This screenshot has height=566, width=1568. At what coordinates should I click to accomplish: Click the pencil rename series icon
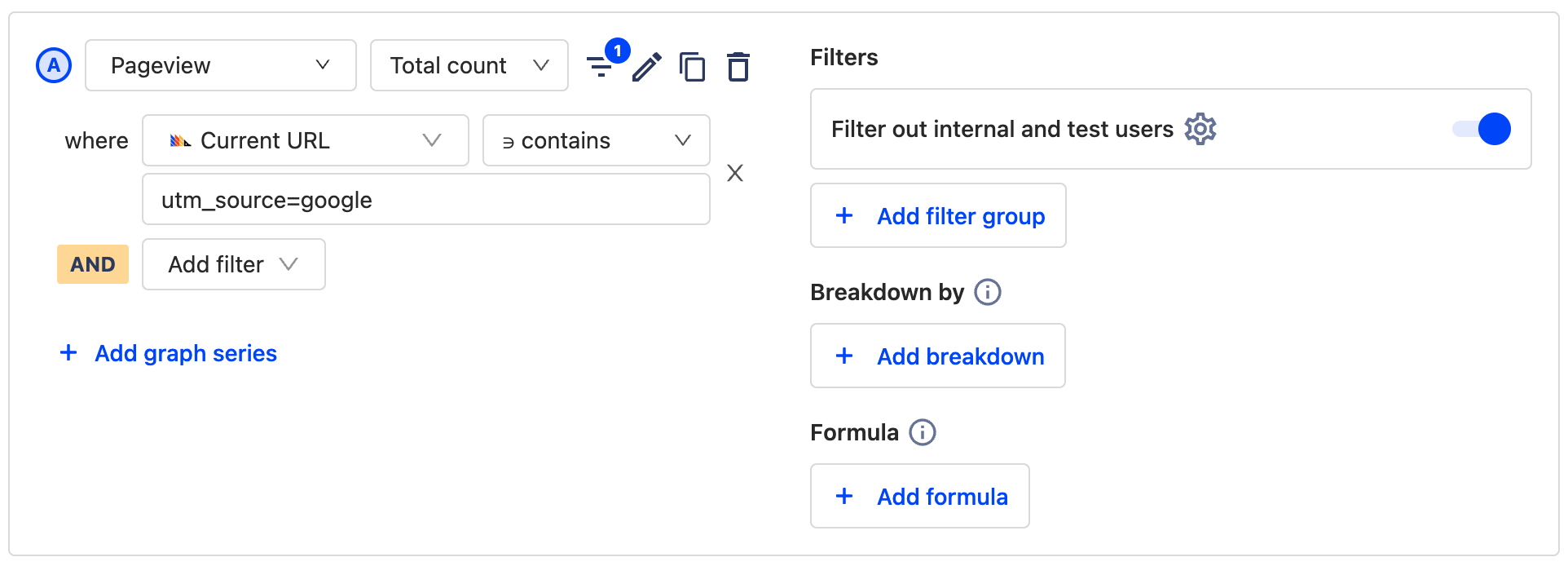(x=647, y=67)
